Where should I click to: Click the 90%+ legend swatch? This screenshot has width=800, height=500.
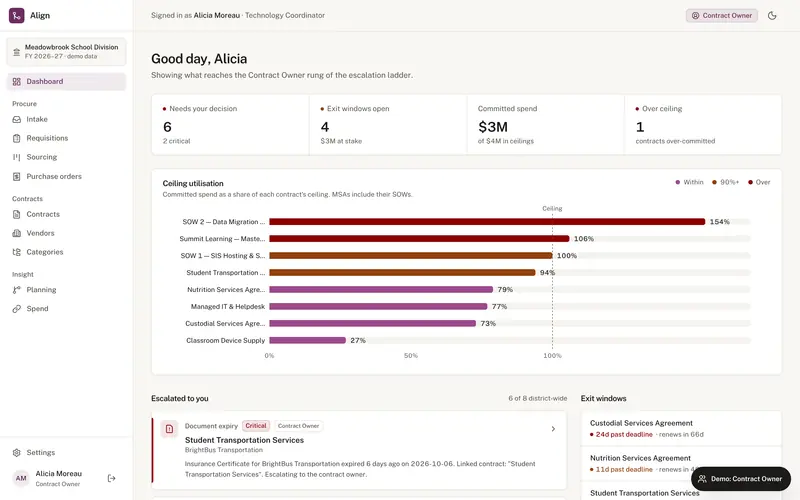714,182
